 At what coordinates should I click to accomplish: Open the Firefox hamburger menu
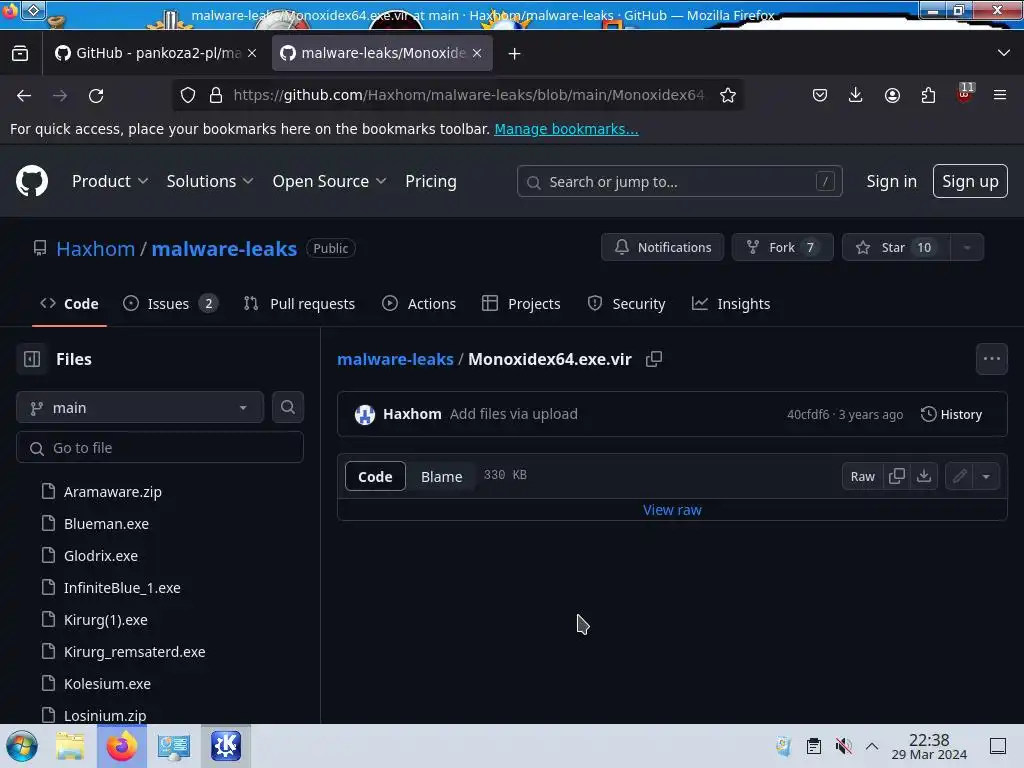[1000, 95]
